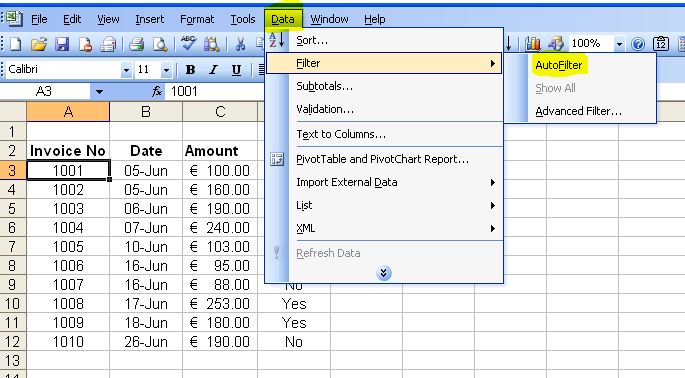Select Advanced Filter... option
The height and width of the screenshot is (378, 685).
[578, 111]
